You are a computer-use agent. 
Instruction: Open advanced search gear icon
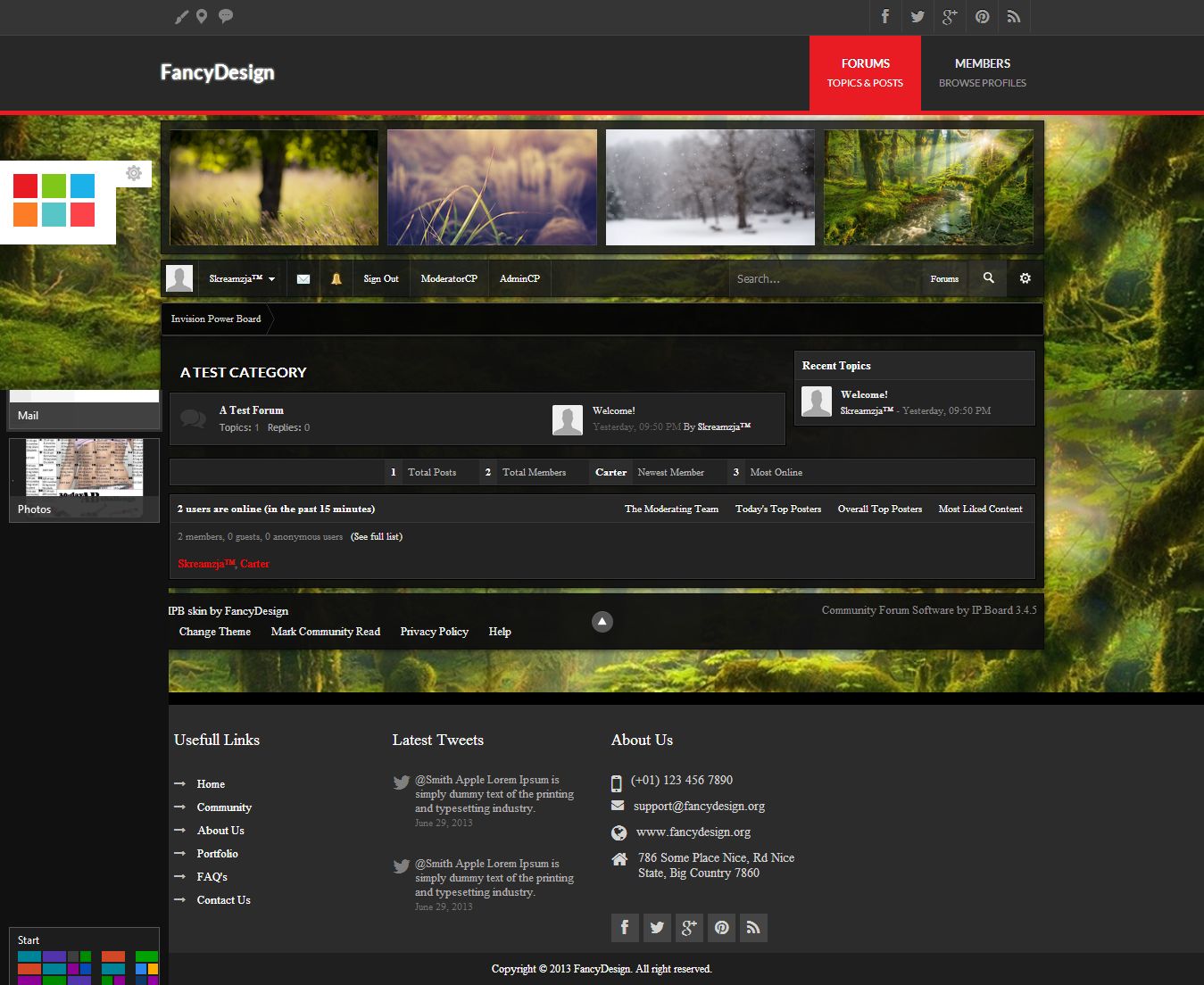[x=1025, y=278]
